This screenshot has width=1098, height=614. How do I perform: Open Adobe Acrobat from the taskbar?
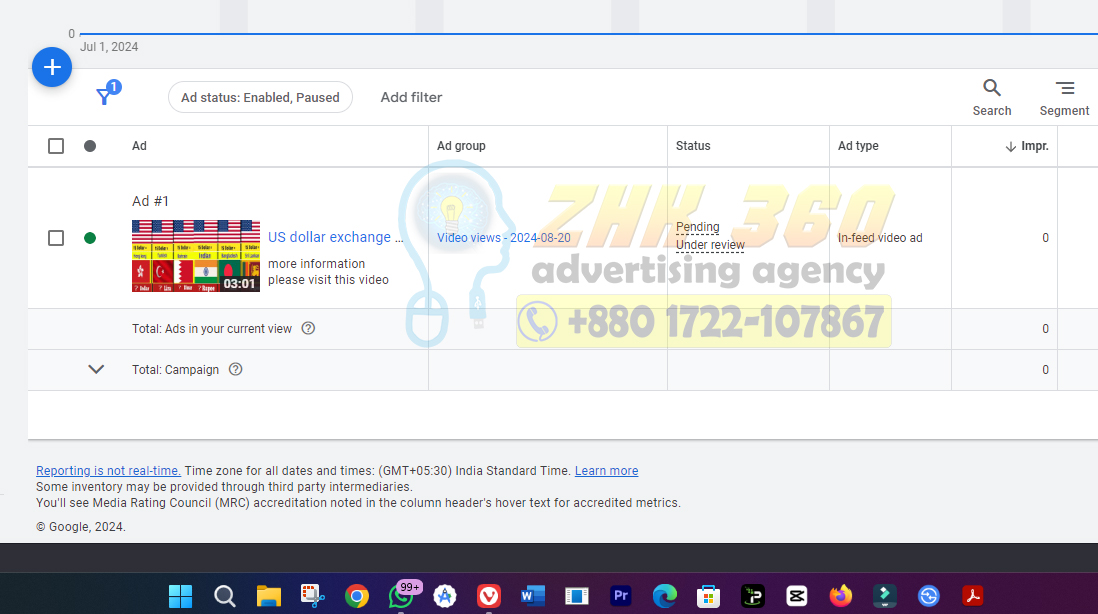point(973,596)
